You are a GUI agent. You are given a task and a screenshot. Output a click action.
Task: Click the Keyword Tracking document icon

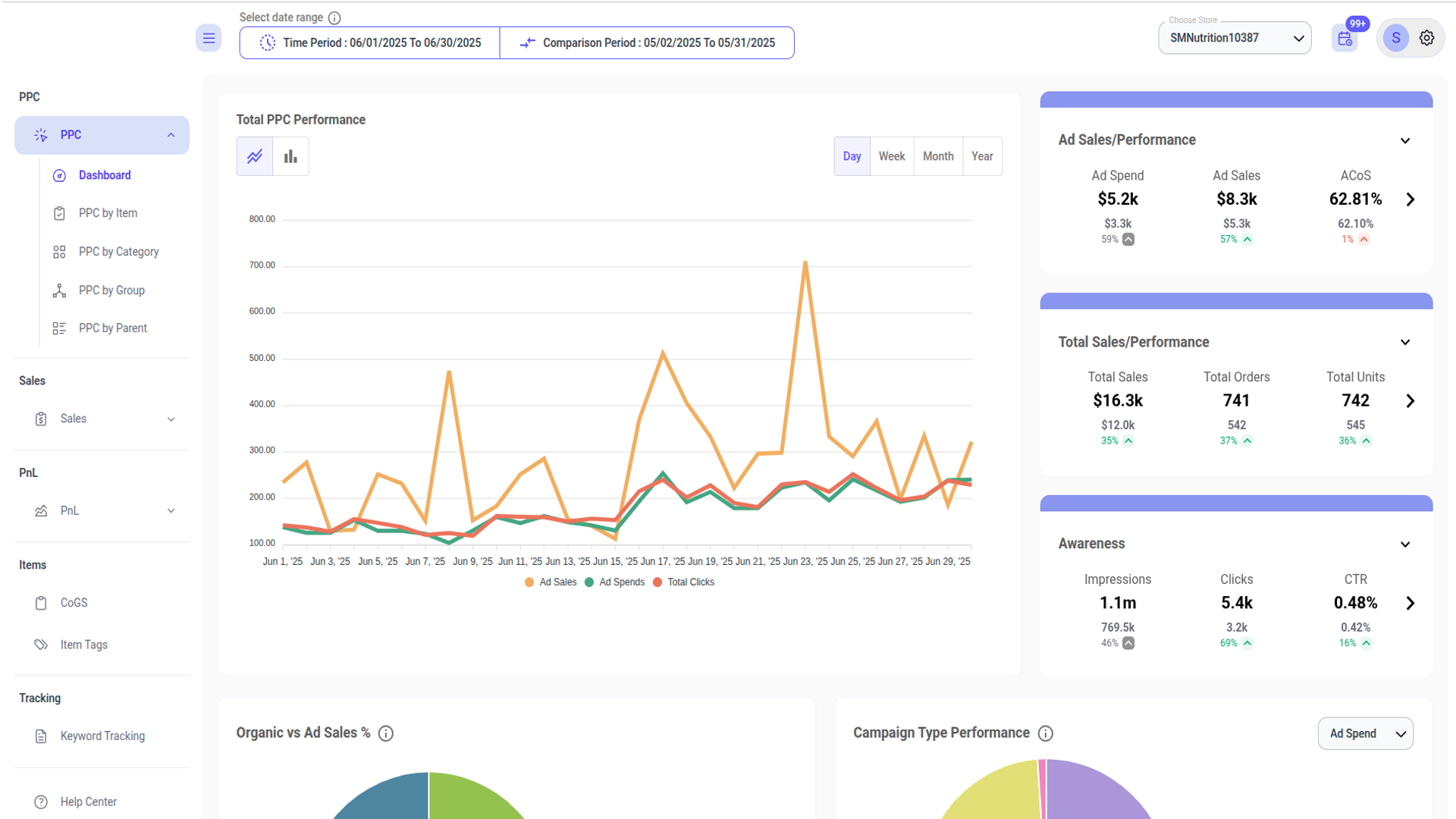click(x=41, y=736)
